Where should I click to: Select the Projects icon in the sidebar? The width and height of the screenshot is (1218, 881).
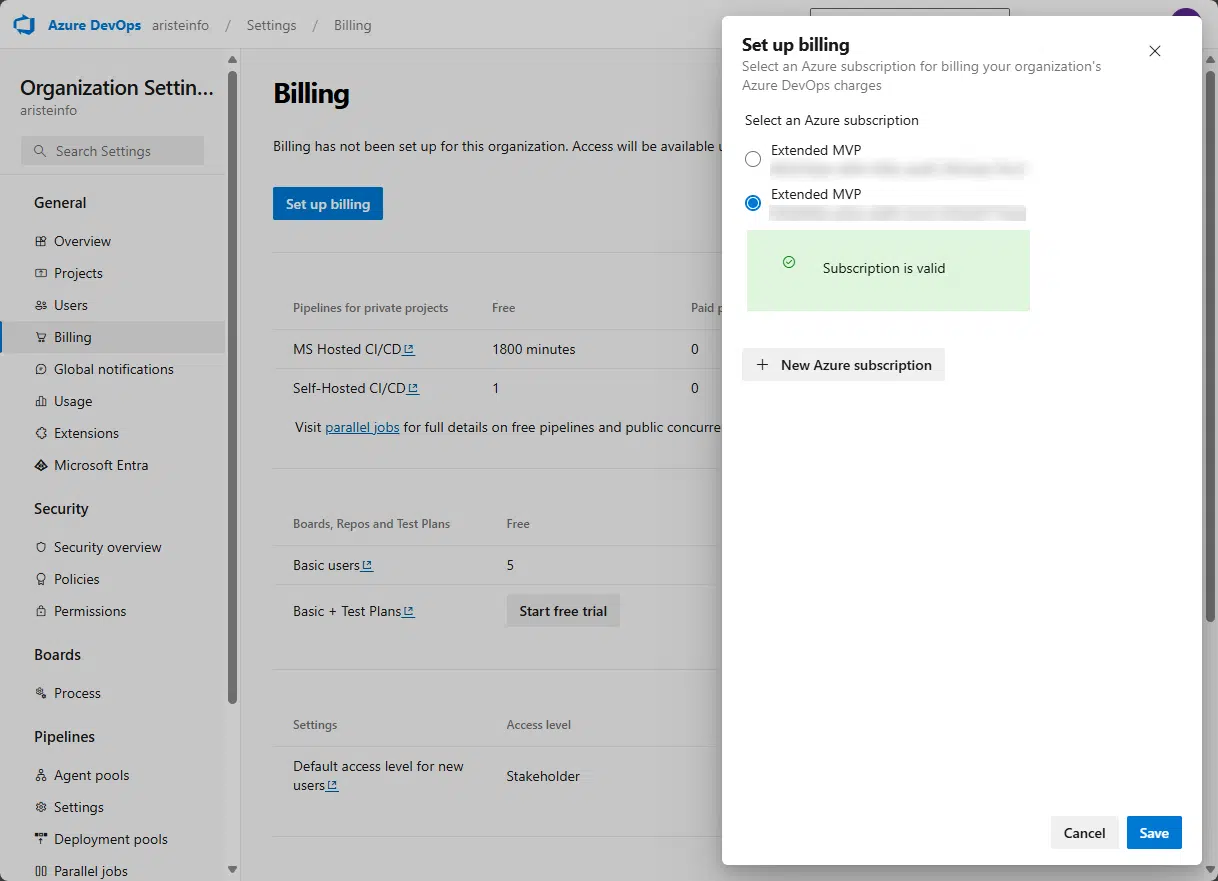[40, 273]
